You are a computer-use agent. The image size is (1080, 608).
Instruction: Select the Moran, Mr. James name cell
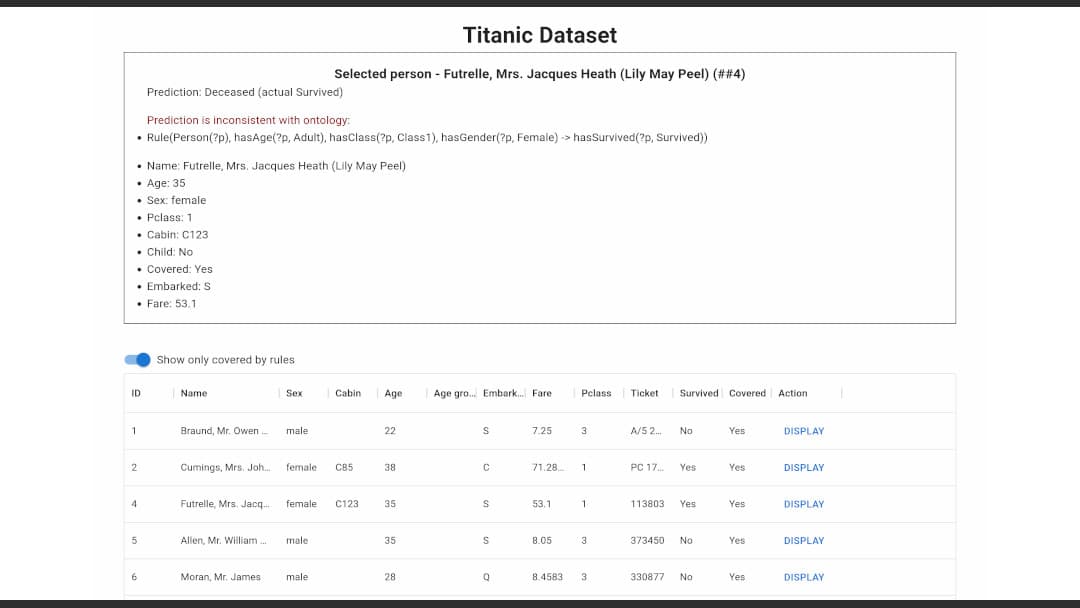click(220, 577)
